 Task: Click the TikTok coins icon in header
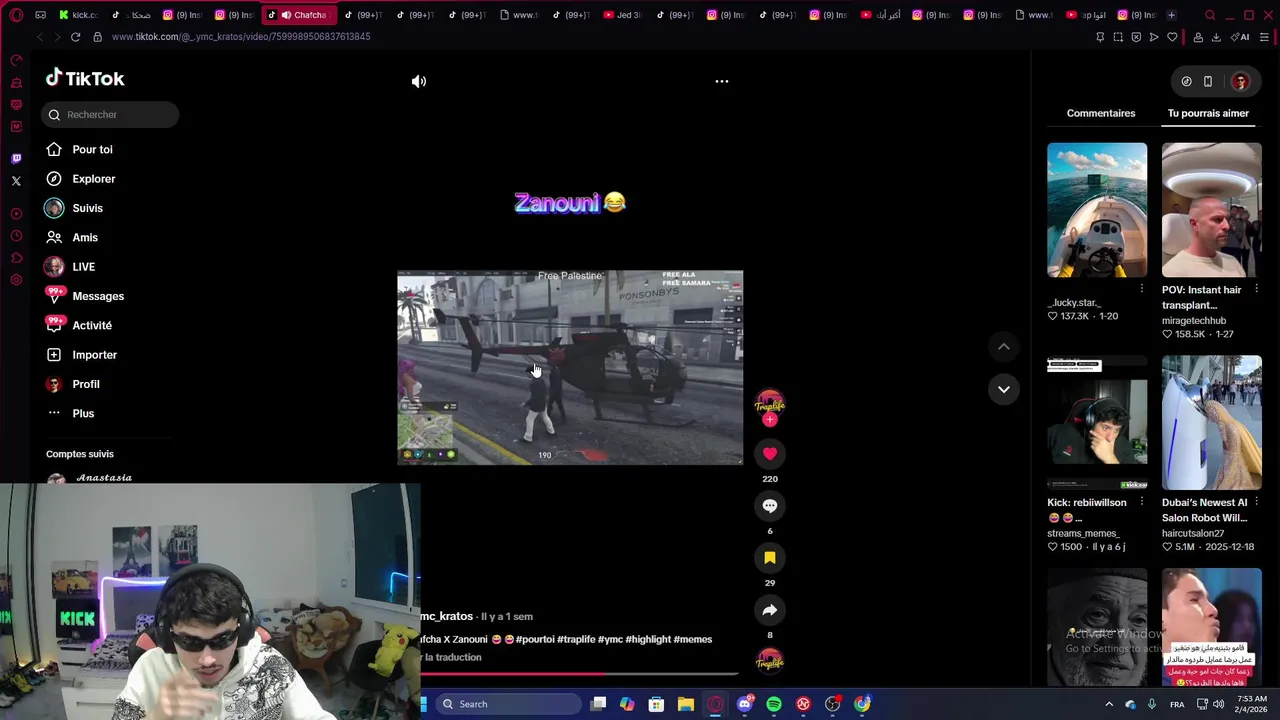pos(1186,81)
